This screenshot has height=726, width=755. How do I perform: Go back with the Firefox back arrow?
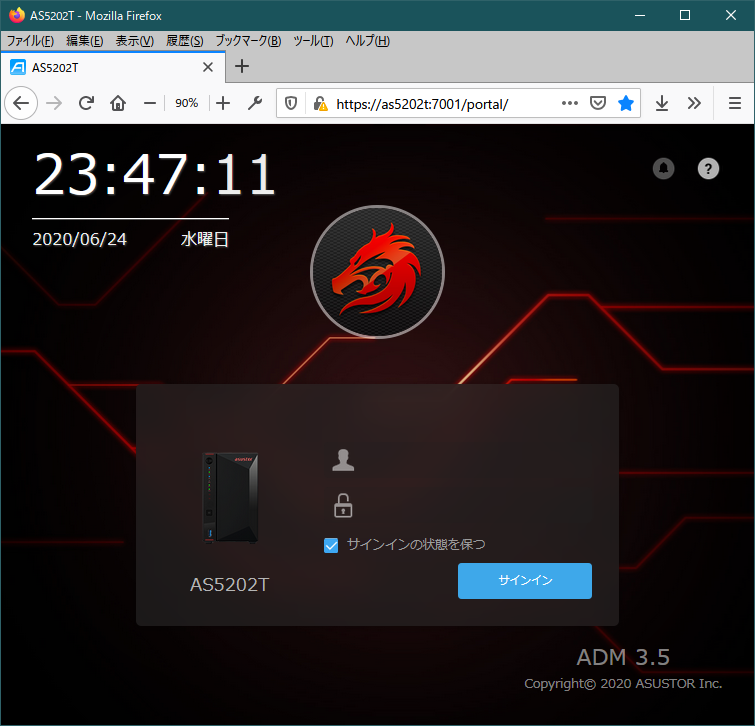tap(21, 103)
